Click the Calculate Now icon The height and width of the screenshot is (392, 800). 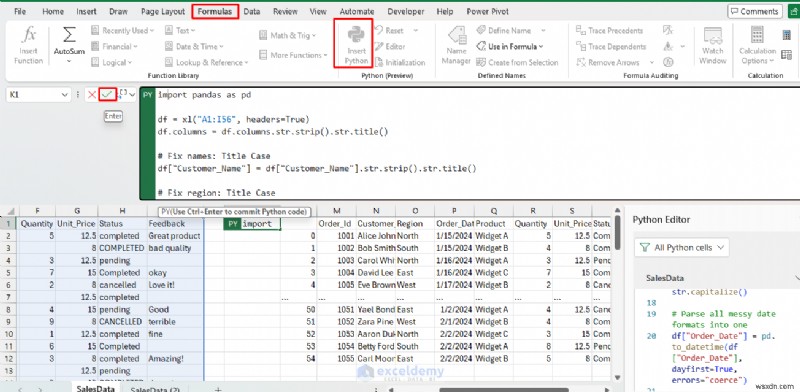tap(787, 35)
